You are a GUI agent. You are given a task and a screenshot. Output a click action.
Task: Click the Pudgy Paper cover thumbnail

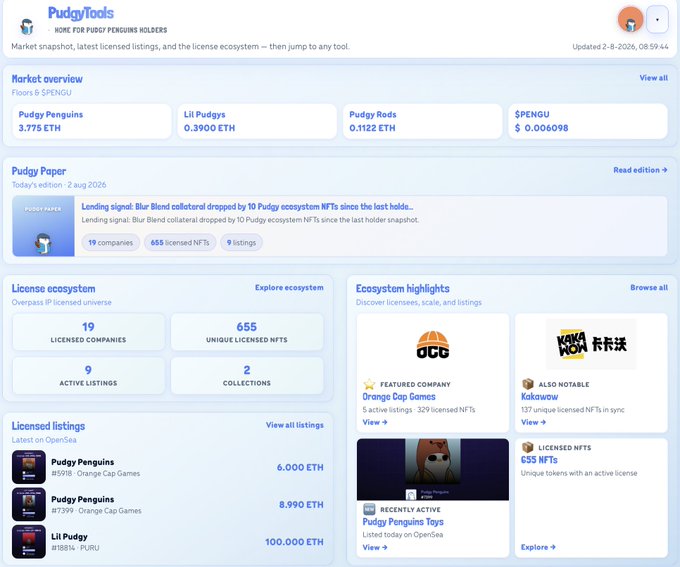[x=43, y=226]
